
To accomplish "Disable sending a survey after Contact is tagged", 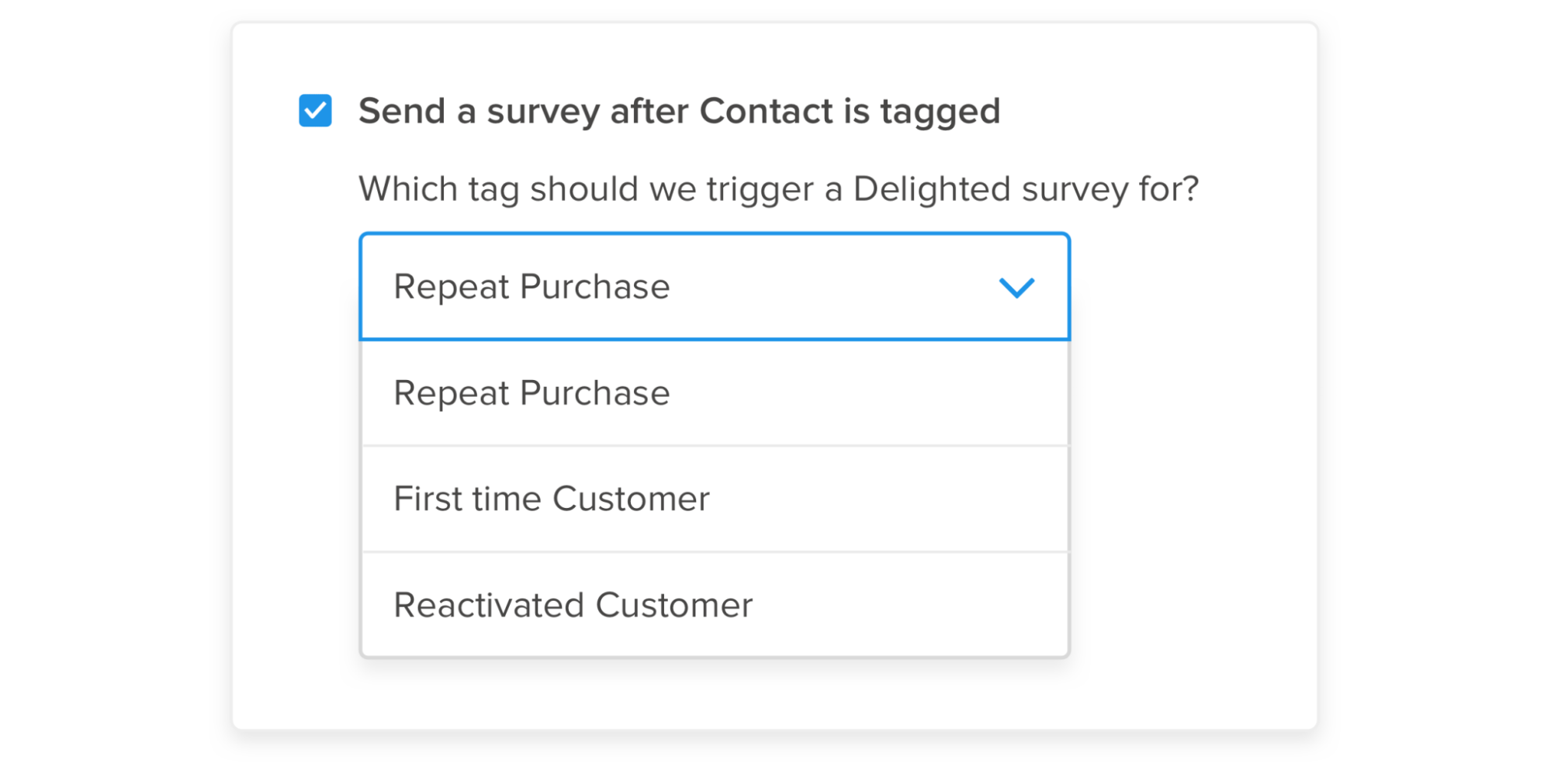I will pyautogui.click(x=315, y=111).
